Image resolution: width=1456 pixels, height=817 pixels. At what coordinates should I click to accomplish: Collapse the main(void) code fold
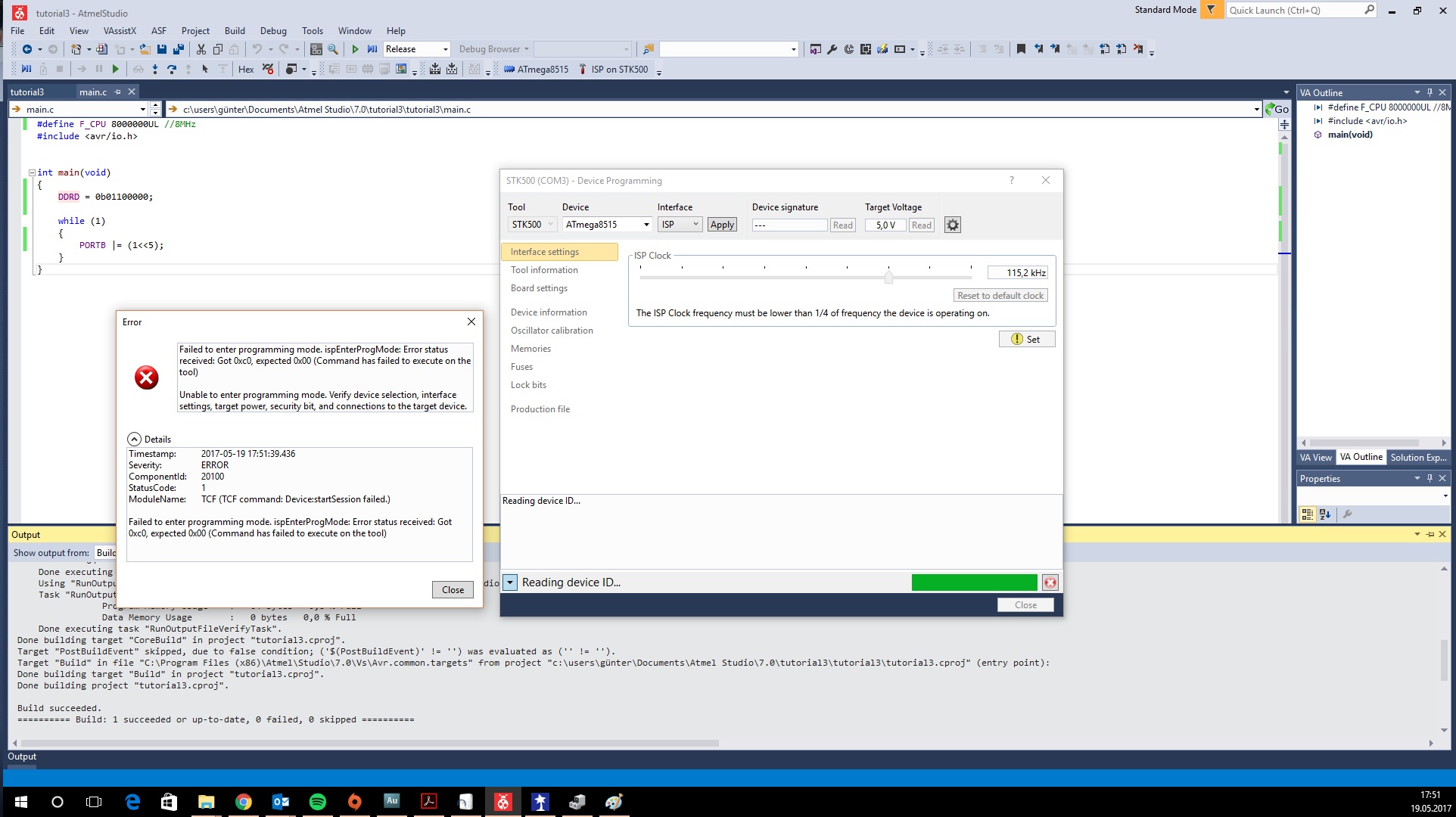[x=32, y=172]
